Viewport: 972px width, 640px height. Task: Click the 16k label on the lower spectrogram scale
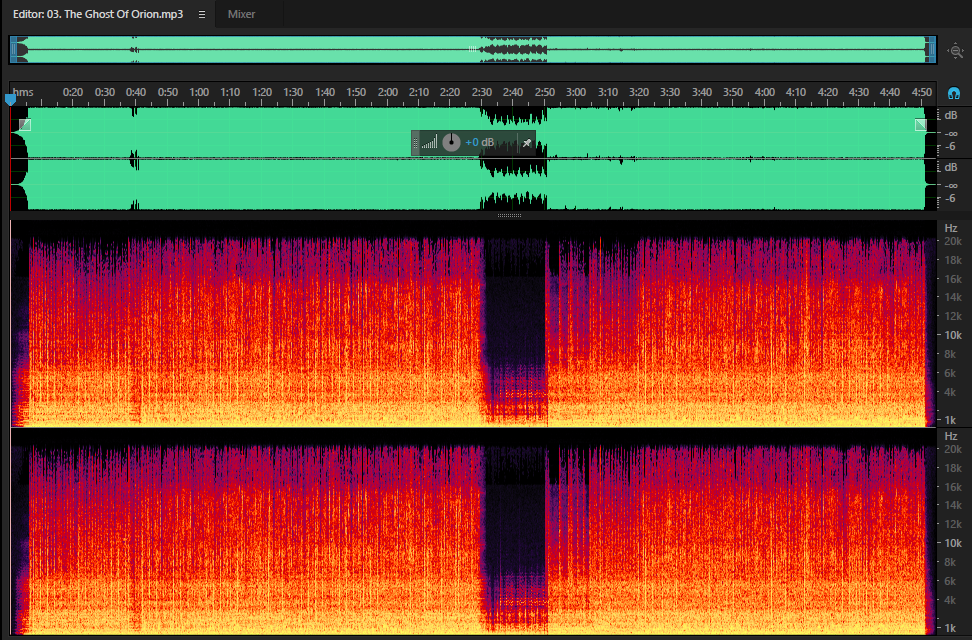(x=953, y=487)
